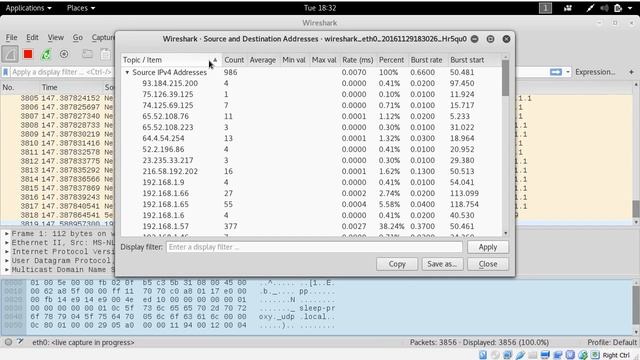Click the workspace indicator 1 in the top panel
The width and height of the screenshot is (640, 360).
coord(545,8)
